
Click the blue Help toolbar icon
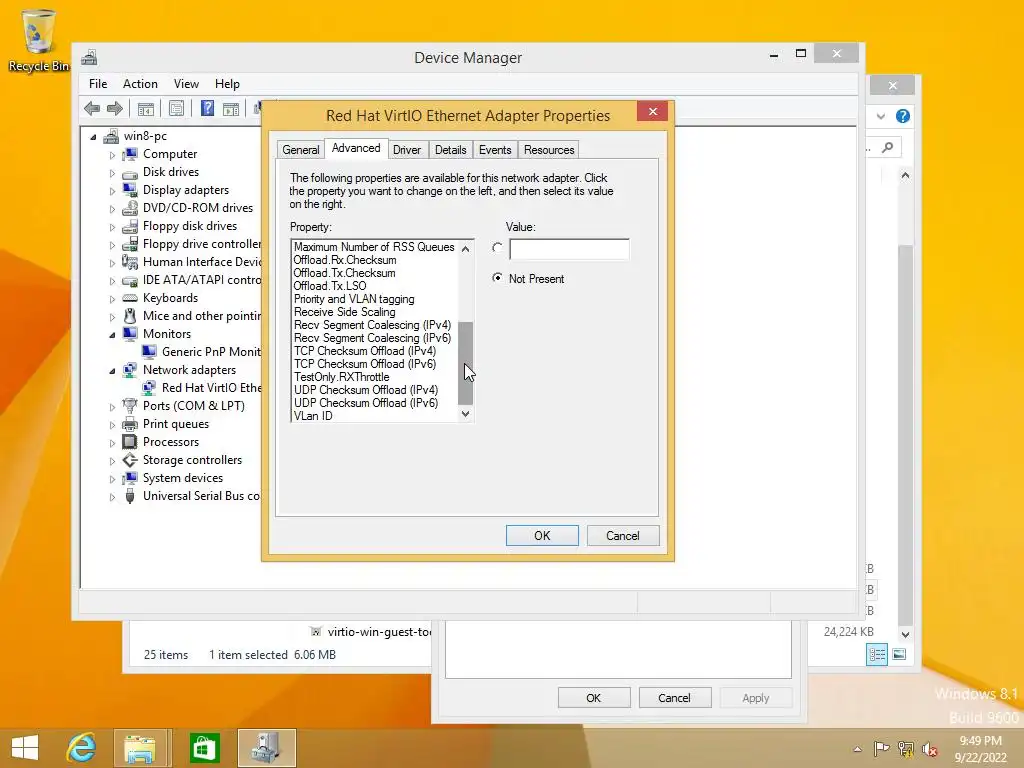(x=207, y=108)
